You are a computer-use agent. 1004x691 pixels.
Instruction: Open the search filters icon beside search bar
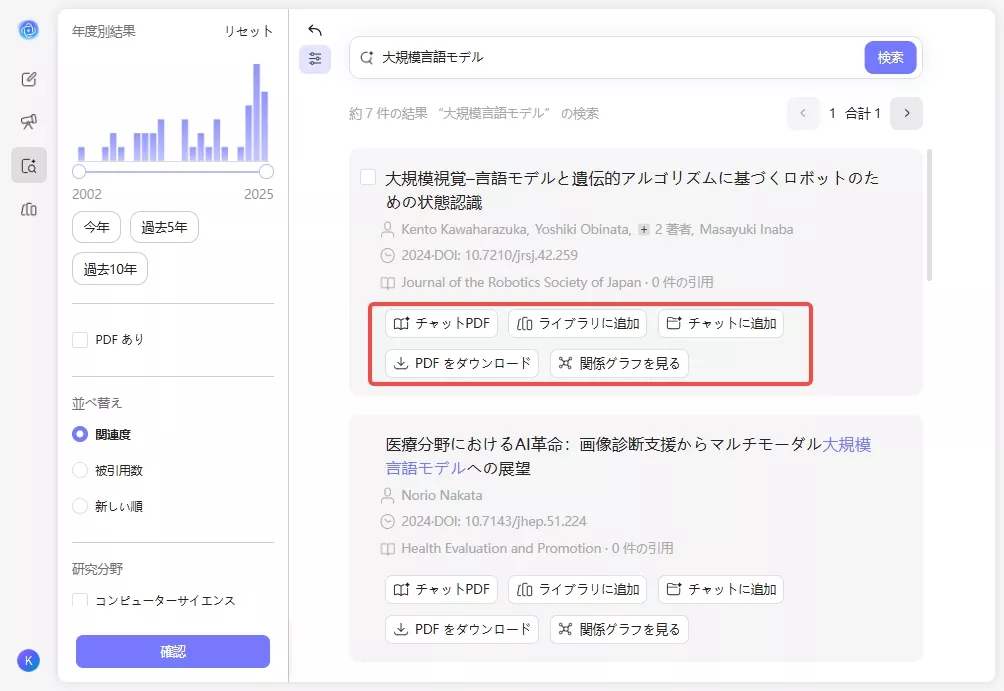(315, 59)
